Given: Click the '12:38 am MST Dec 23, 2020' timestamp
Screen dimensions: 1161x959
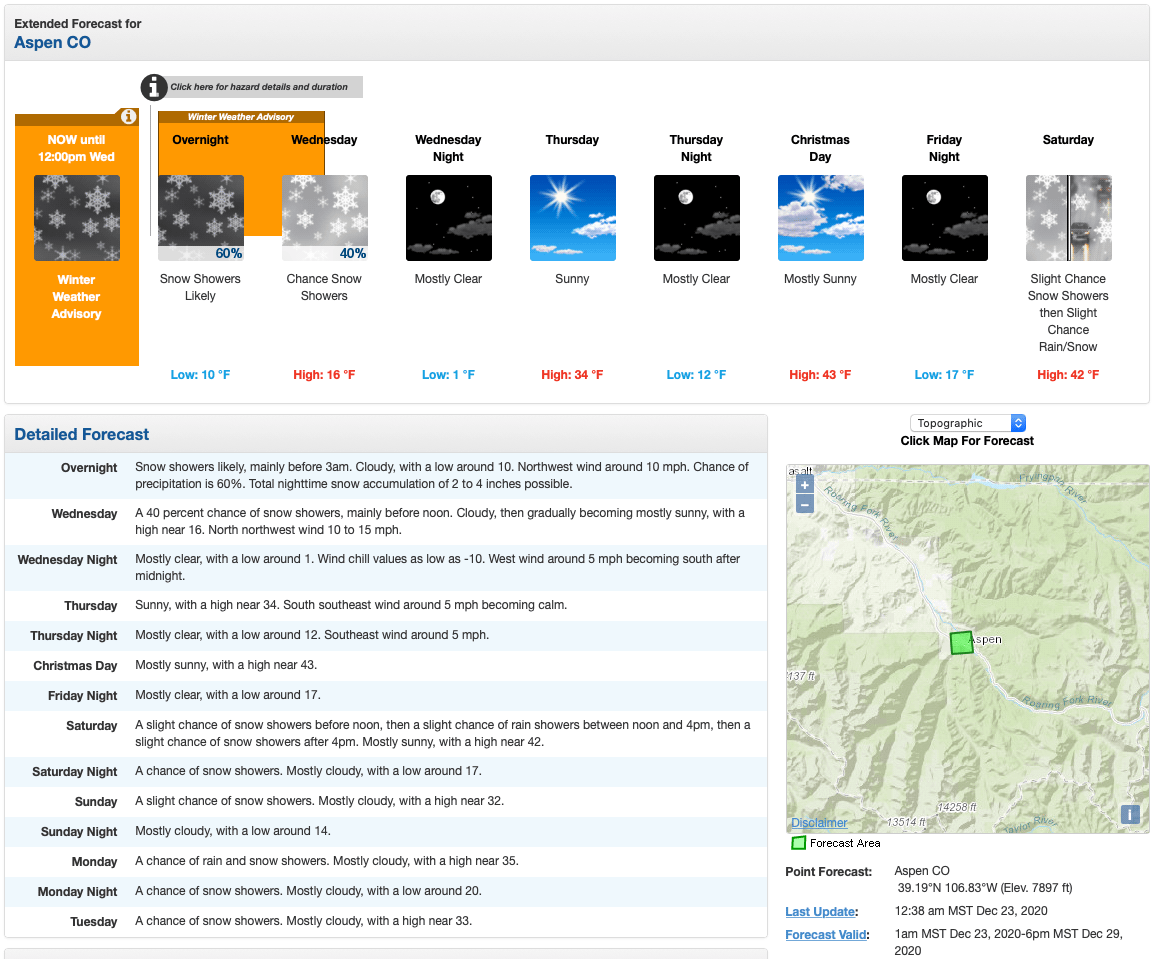Looking at the screenshot, I should tap(971, 911).
